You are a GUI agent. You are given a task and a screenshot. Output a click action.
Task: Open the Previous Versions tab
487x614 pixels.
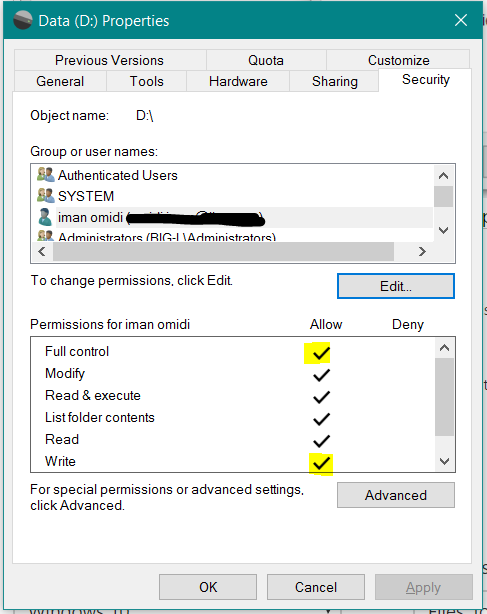[109, 60]
